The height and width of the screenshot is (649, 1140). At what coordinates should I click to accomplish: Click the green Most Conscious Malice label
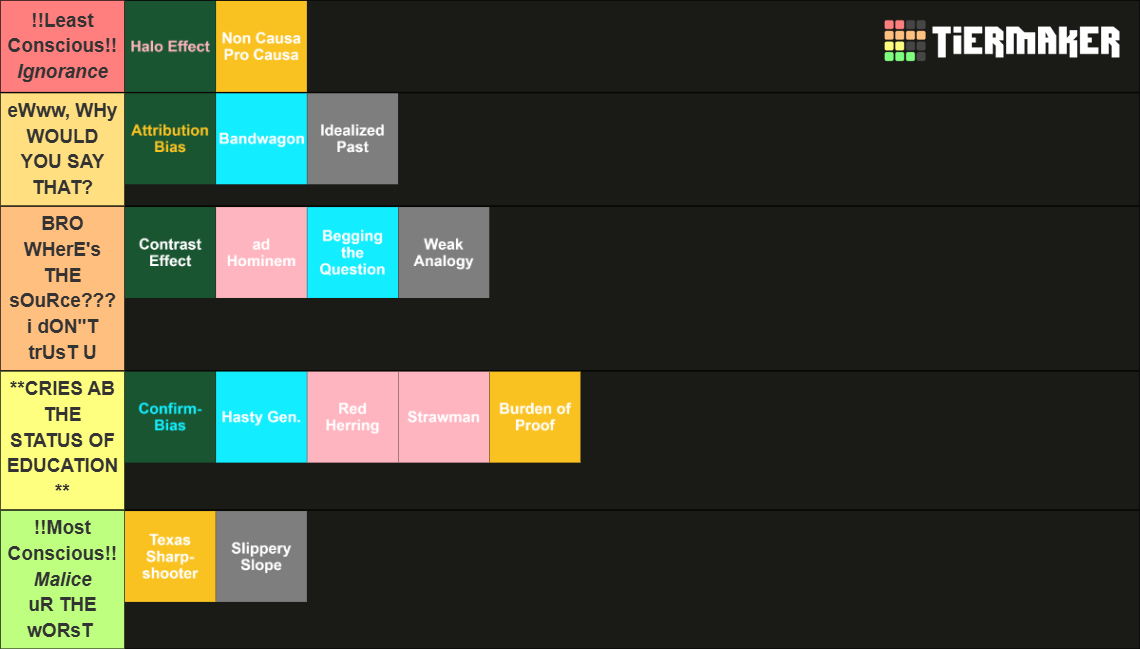click(63, 579)
